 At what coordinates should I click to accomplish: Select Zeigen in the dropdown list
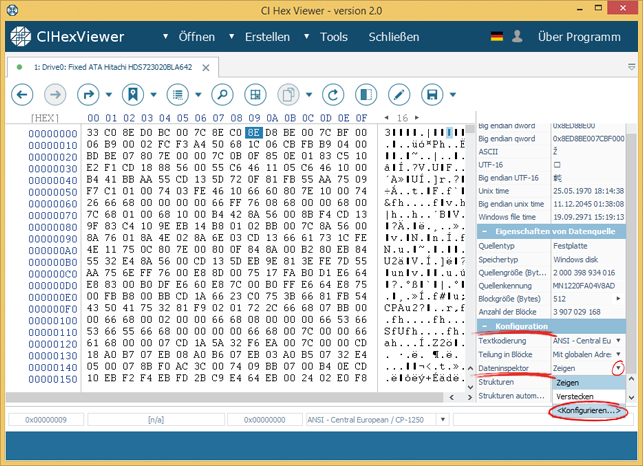click(x=588, y=383)
